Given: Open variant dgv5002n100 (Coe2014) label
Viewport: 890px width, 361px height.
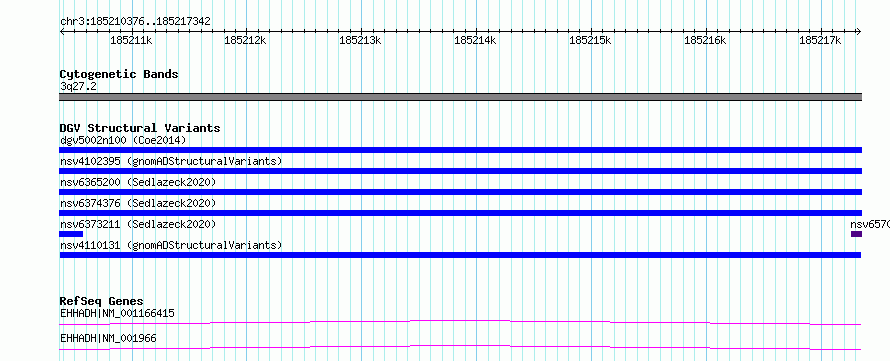Looking at the screenshot, I should (x=123, y=140).
